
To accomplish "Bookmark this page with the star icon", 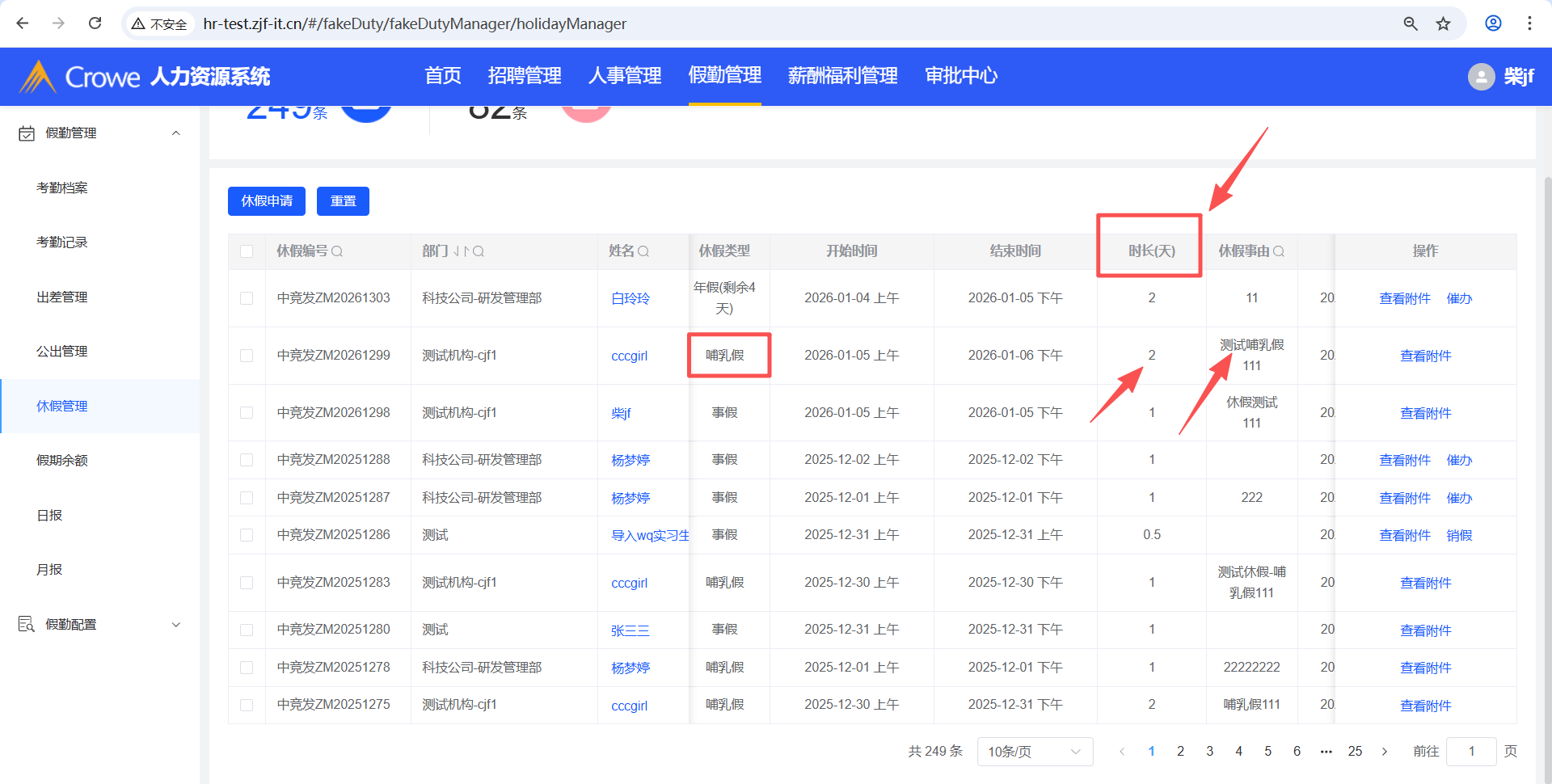I will point(1443,23).
